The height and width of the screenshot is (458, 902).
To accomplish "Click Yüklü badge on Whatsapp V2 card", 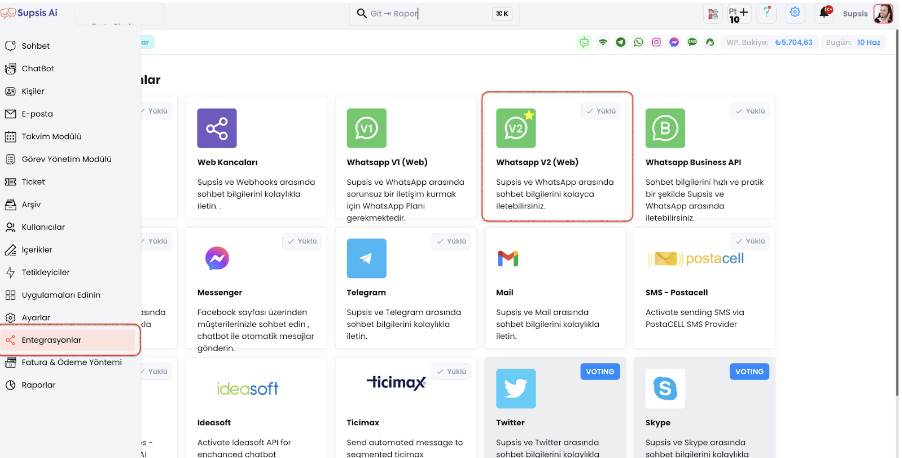I will [x=601, y=111].
